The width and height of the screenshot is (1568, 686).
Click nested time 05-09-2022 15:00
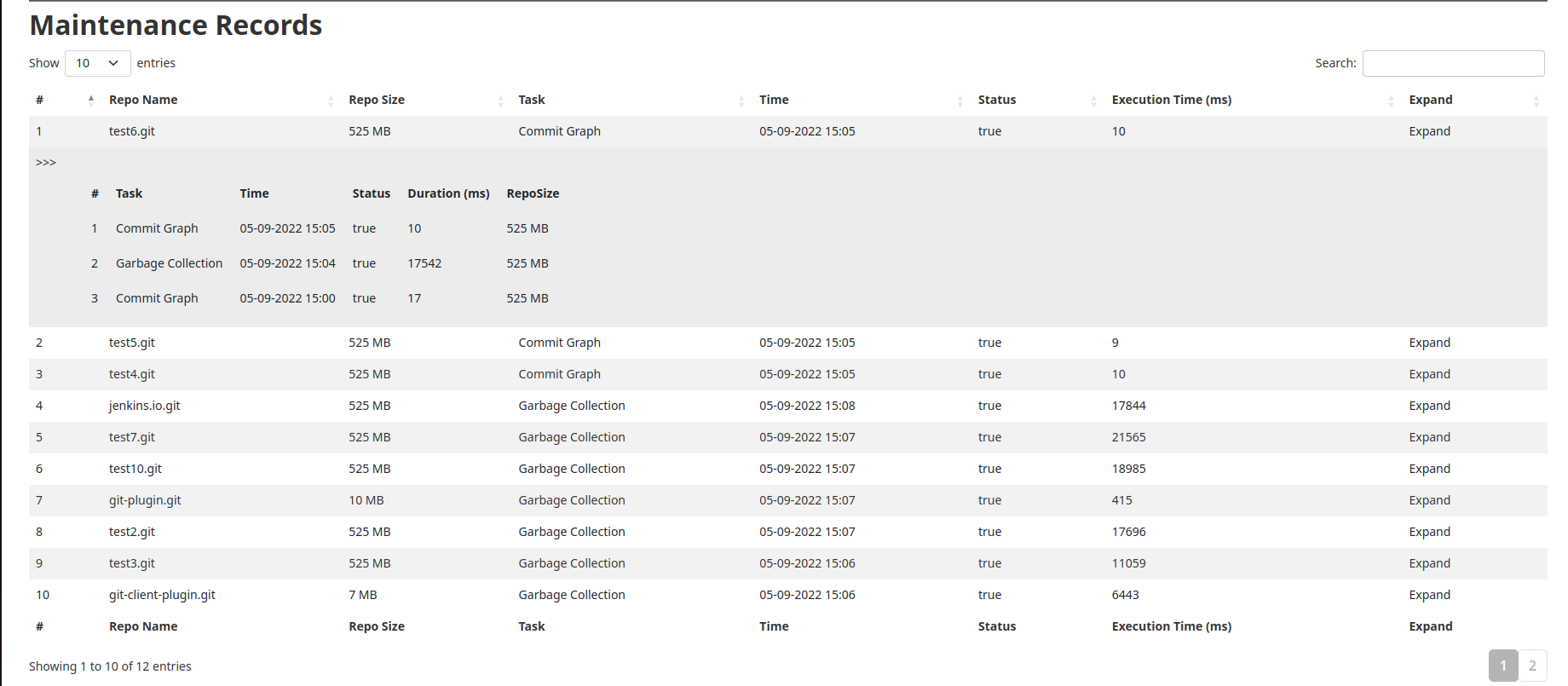point(287,298)
